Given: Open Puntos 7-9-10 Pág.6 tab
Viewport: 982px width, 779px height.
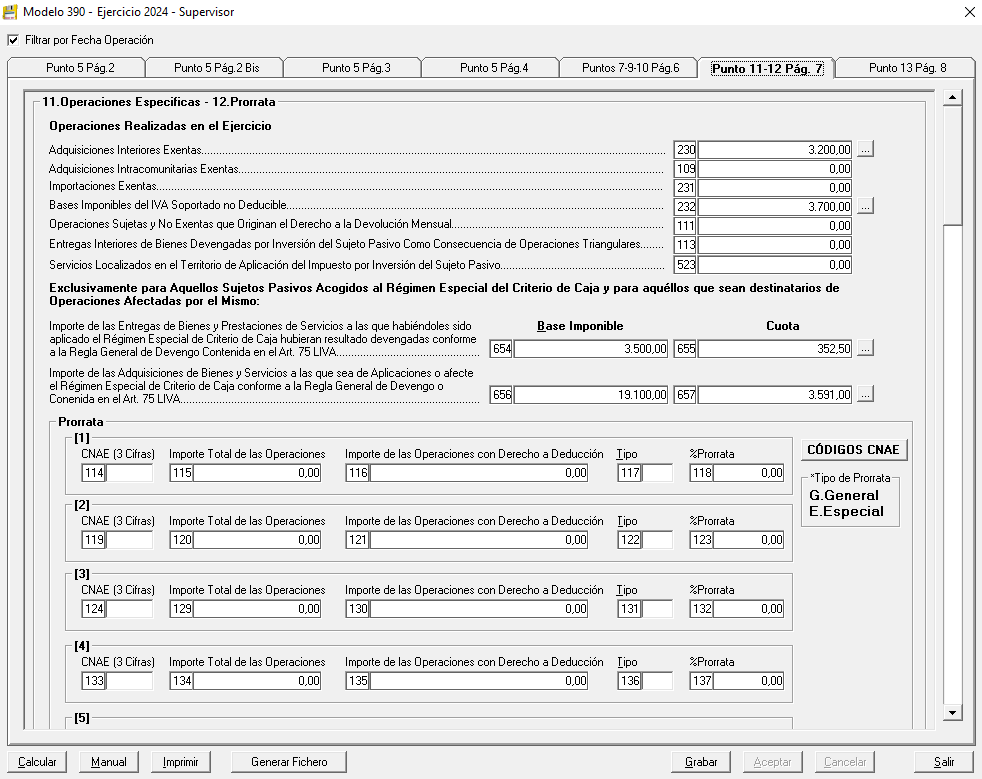Looking at the screenshot, I should (x=630, y=68).
